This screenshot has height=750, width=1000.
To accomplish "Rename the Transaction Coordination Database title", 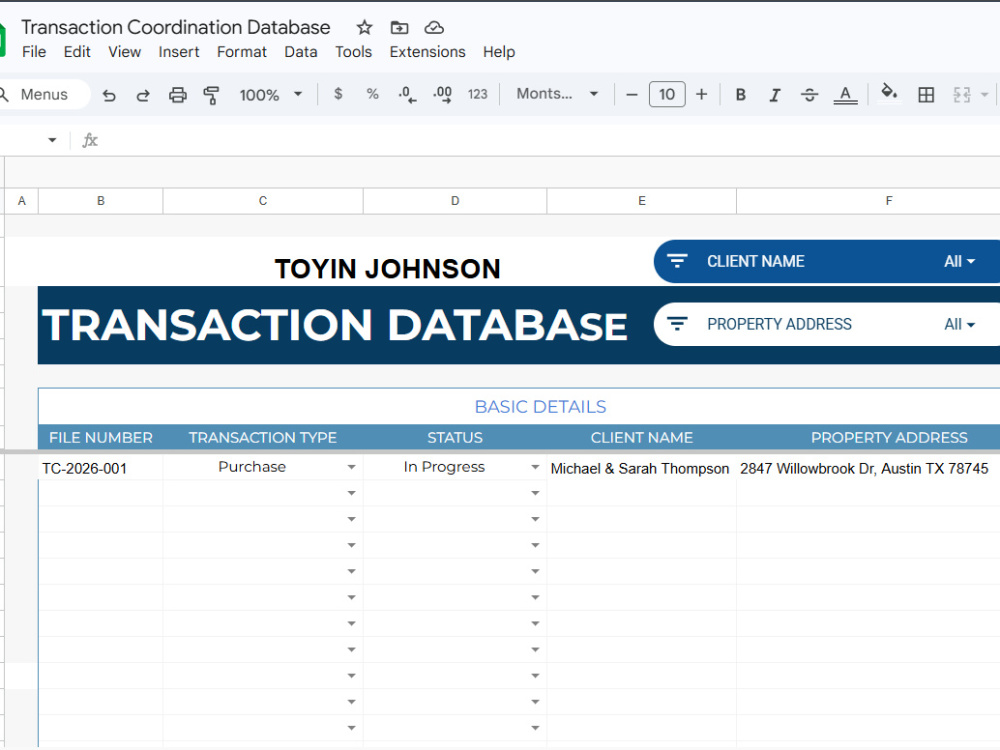I will [x=175, y=27].
